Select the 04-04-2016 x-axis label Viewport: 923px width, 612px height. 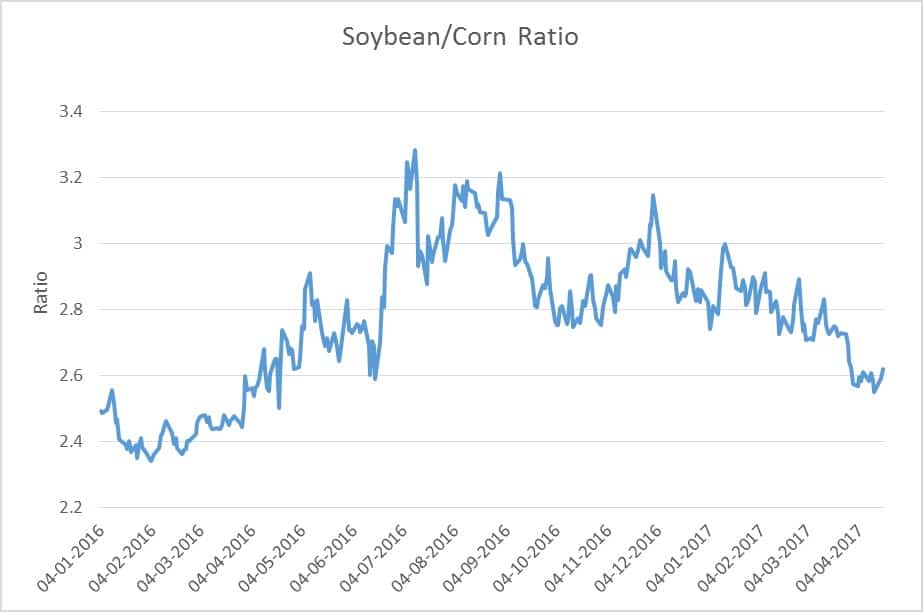click(x=223, y=558)
